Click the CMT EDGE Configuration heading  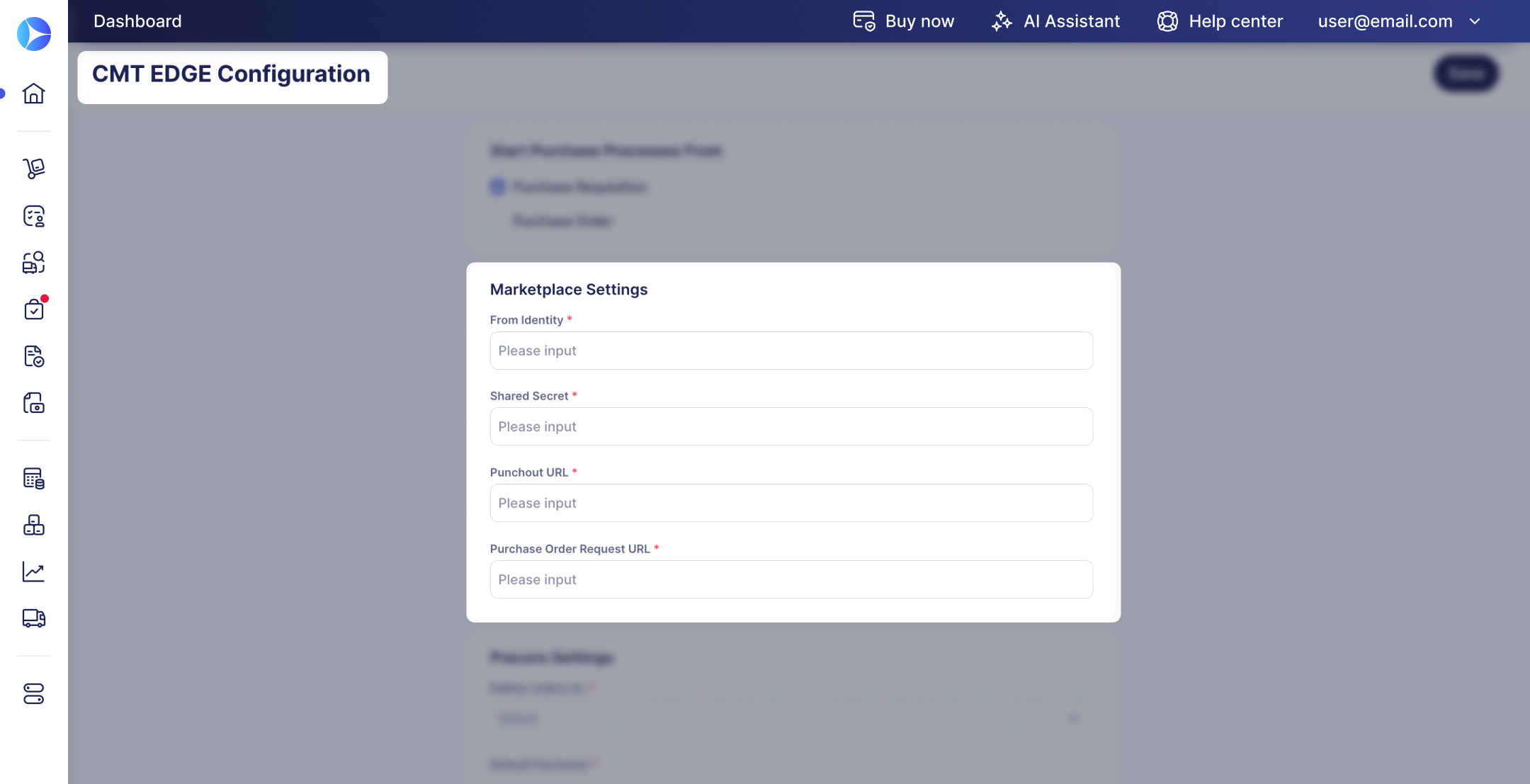pos(231,74)
